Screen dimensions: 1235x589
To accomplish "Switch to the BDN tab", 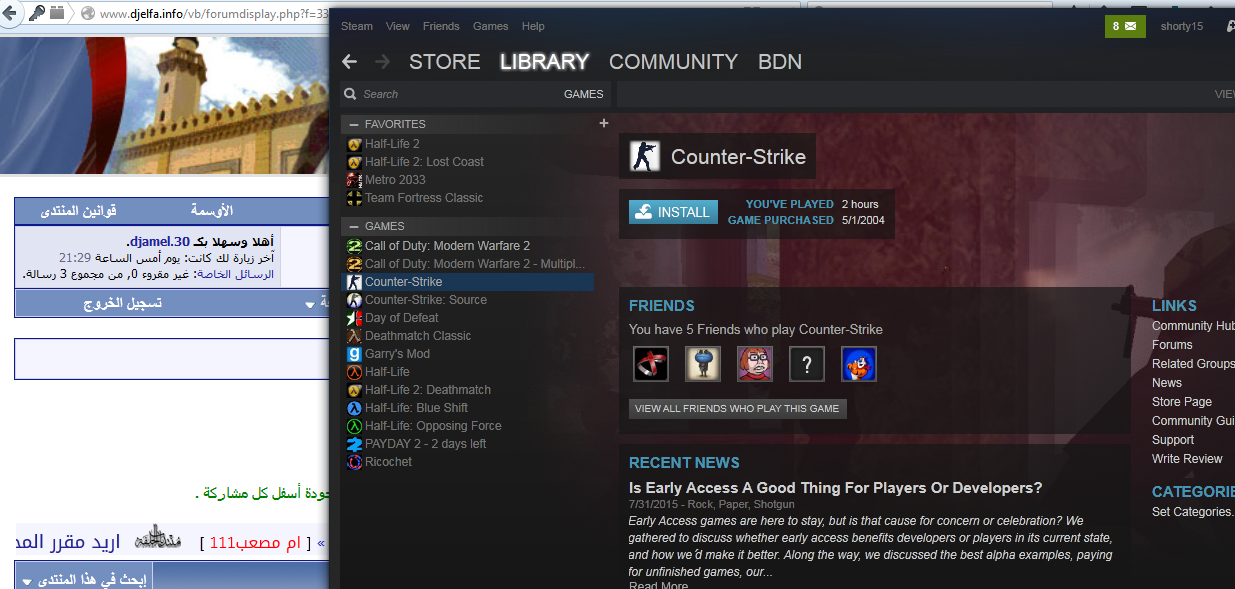I will pyautogui.click(x=780, y=62).
